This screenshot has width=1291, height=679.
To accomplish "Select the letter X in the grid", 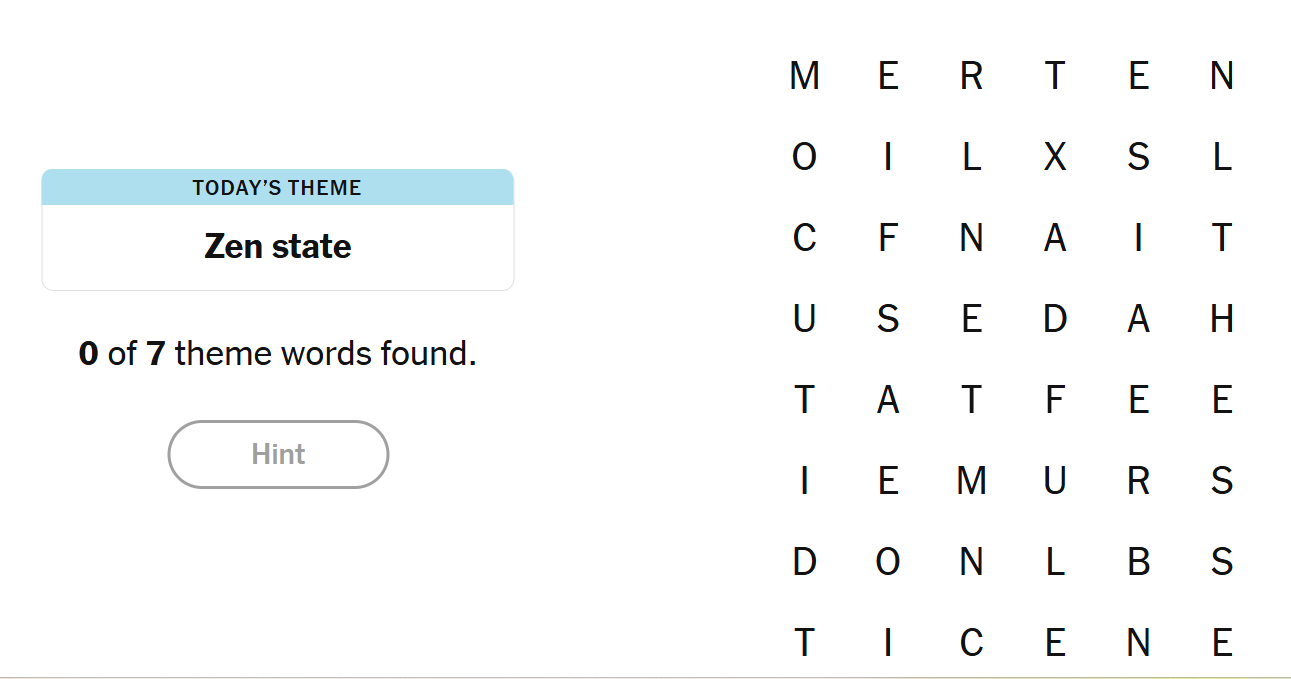I will click(x=1055, y=156).
